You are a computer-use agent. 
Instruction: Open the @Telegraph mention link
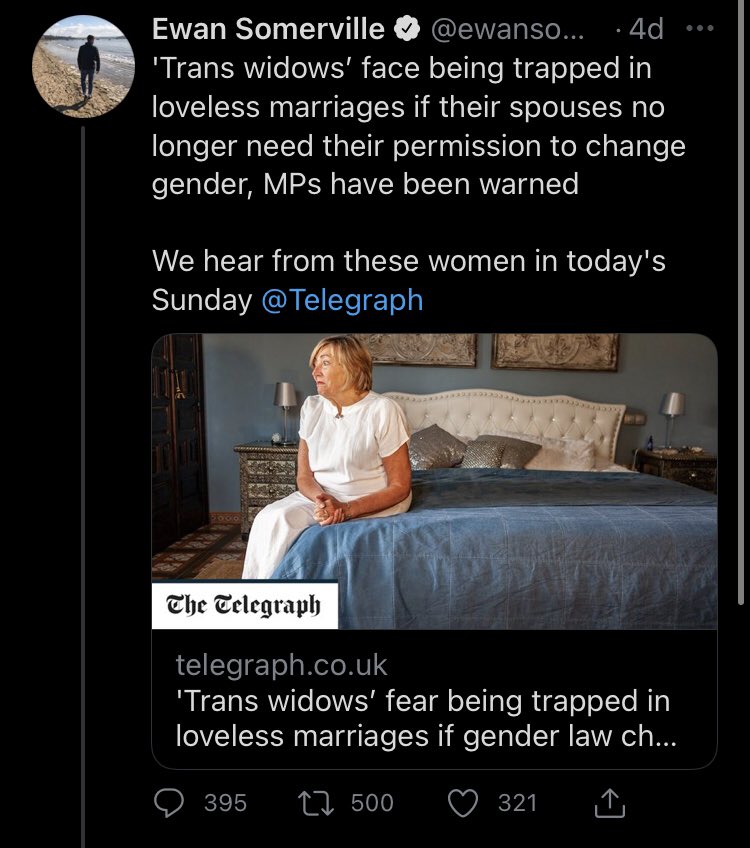(x=342, y=300)
